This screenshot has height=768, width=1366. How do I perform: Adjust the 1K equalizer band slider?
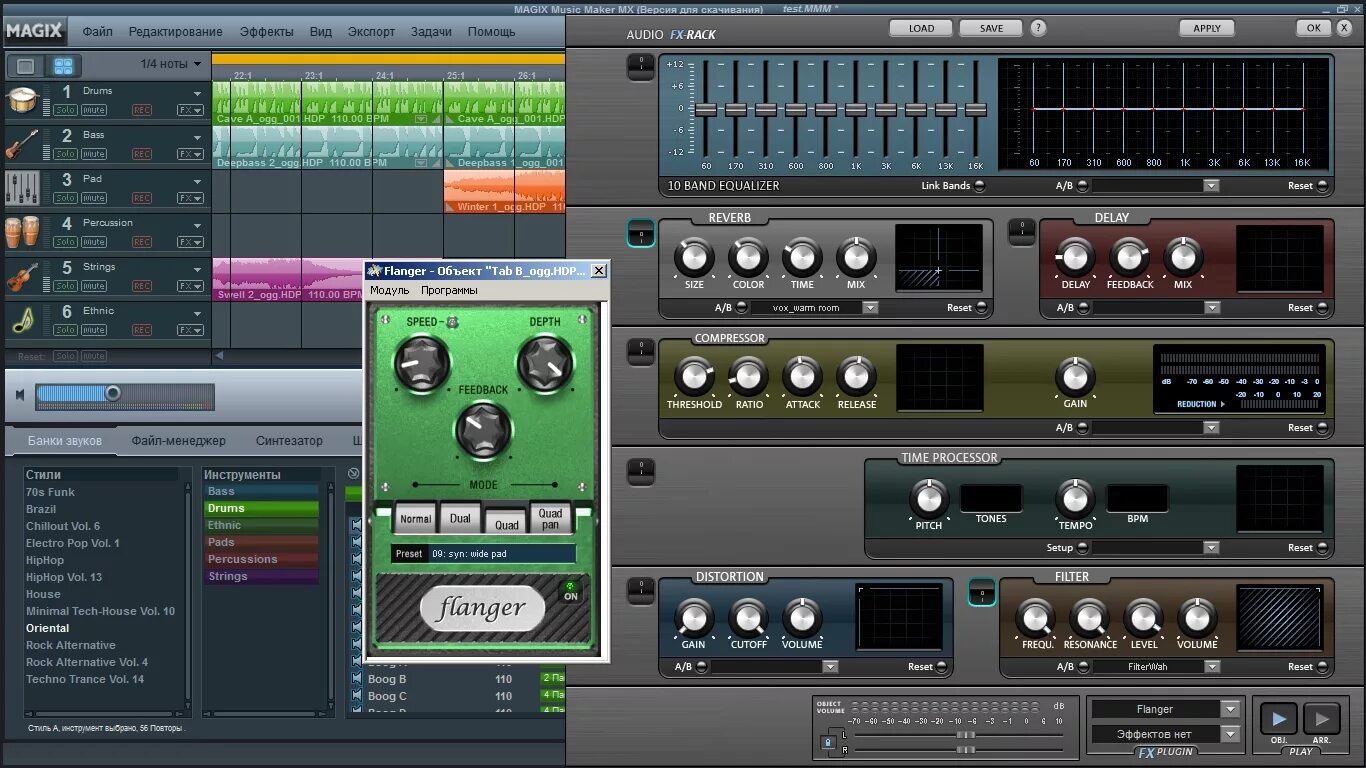pos(856,109)
